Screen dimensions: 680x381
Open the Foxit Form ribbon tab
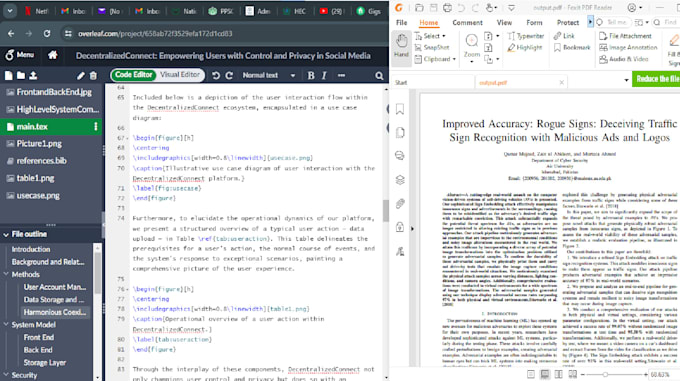[x=534, y=23]
